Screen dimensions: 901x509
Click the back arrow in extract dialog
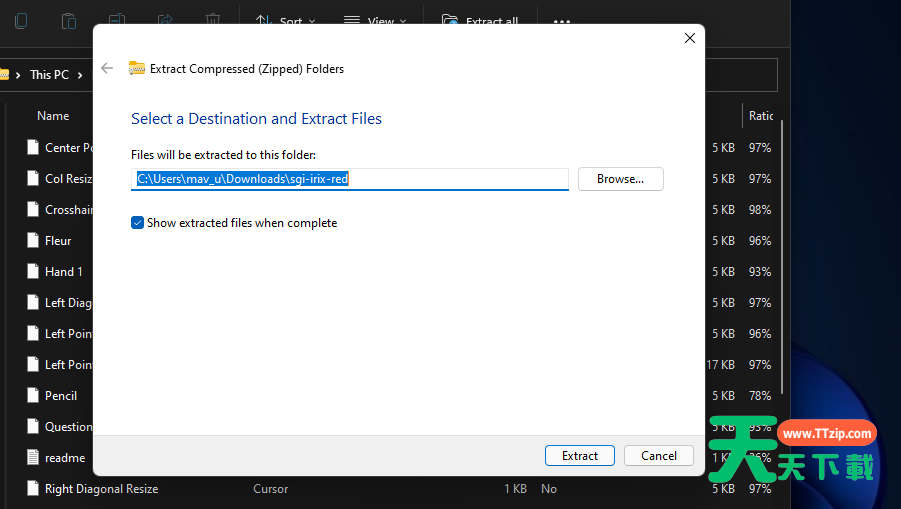(107, 69)
